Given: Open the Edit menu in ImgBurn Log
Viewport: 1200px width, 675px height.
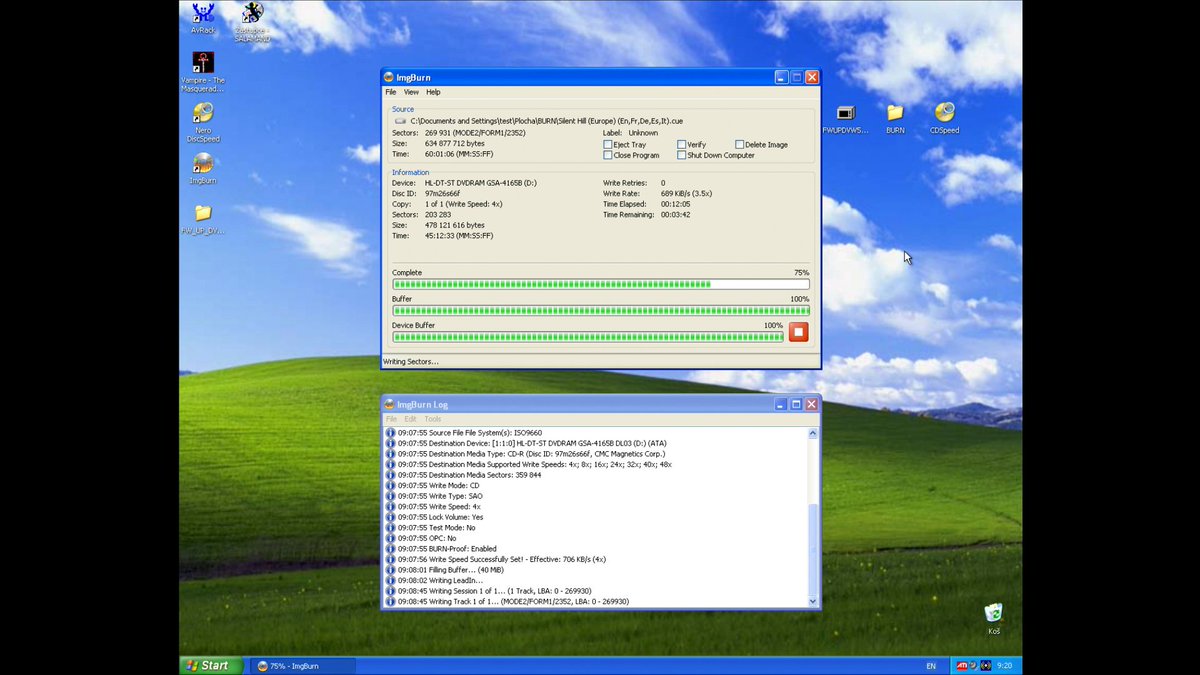Looking at the screenshot, I should coord(411,419).
